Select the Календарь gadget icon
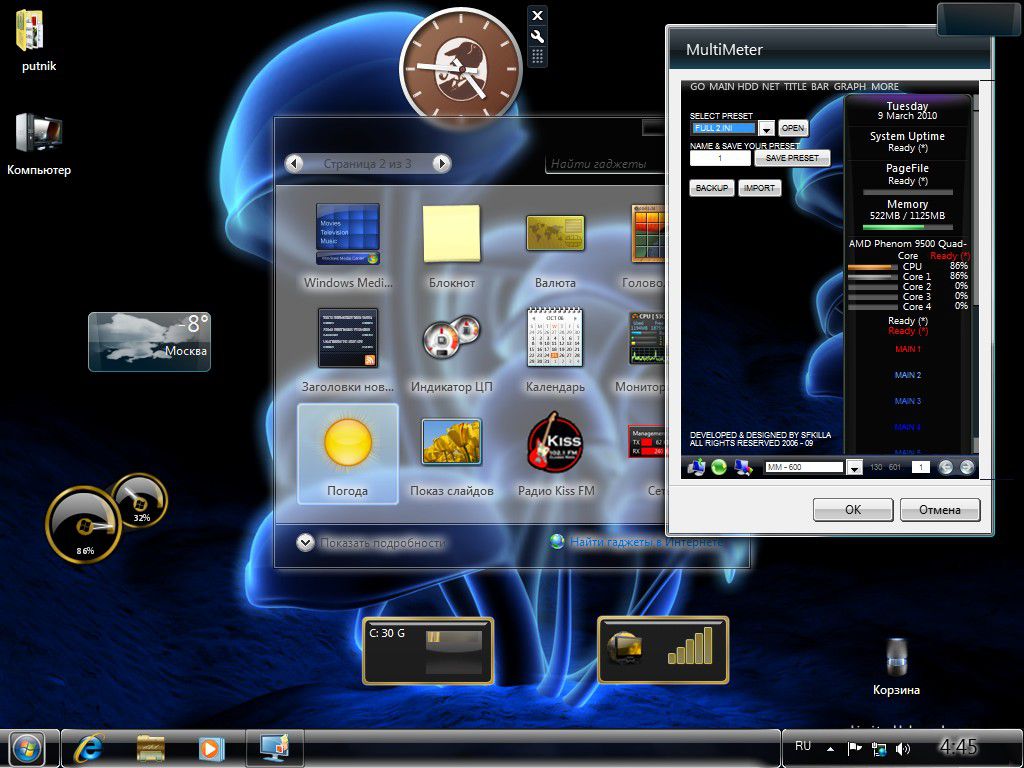This screenshot has width=1024, height=768. click(x=555, y=339)
